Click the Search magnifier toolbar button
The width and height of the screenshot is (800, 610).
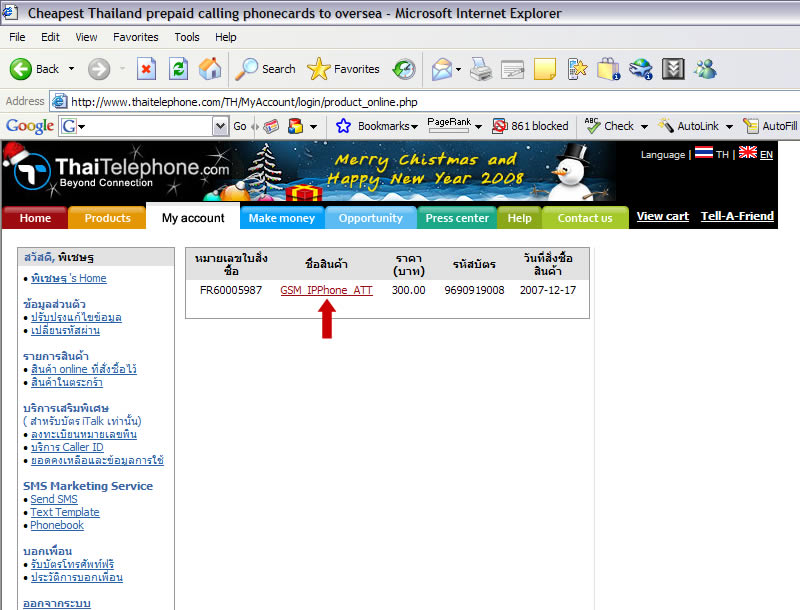(x=265, y=69)
